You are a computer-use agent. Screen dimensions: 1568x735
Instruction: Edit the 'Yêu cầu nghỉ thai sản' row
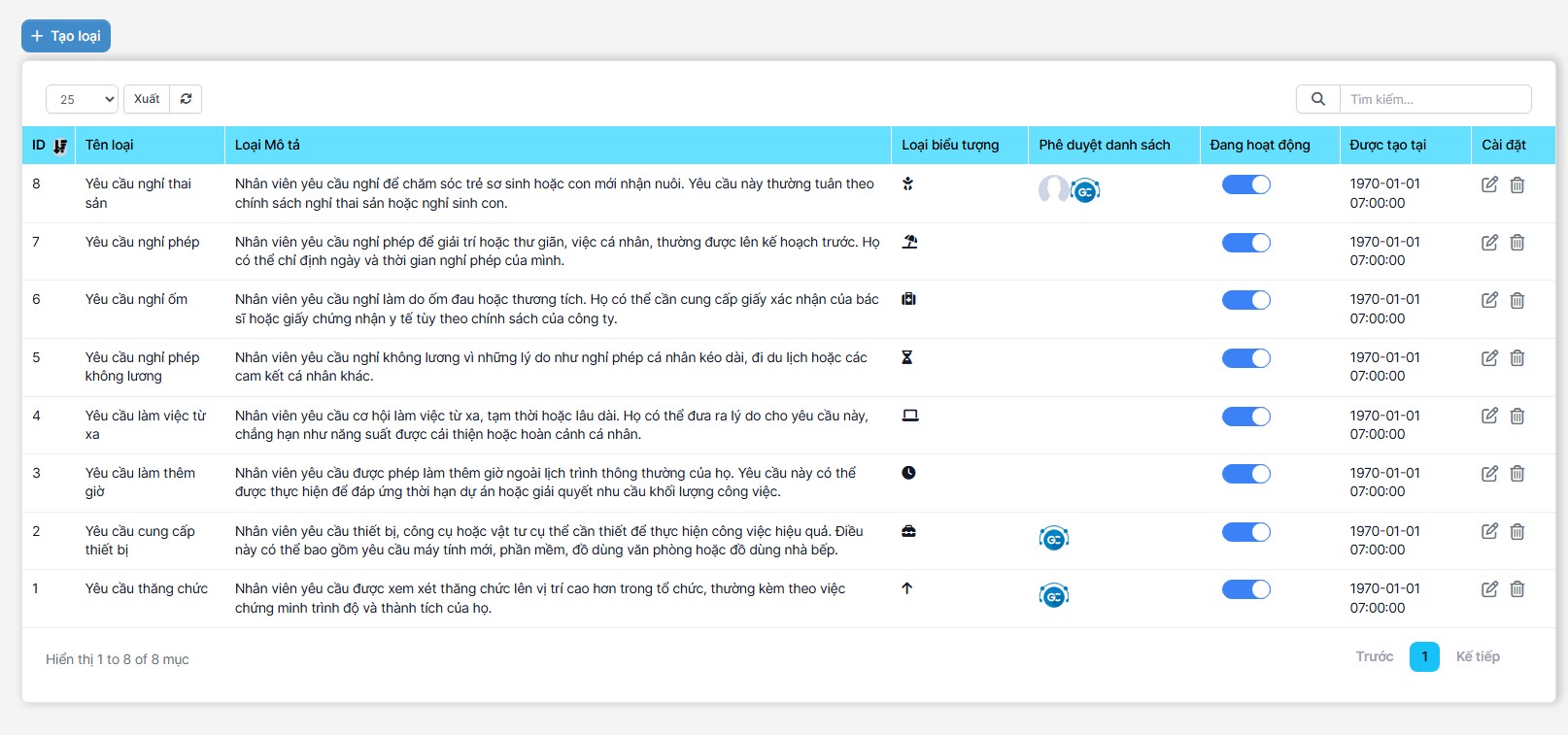[x=1489, y=184]
